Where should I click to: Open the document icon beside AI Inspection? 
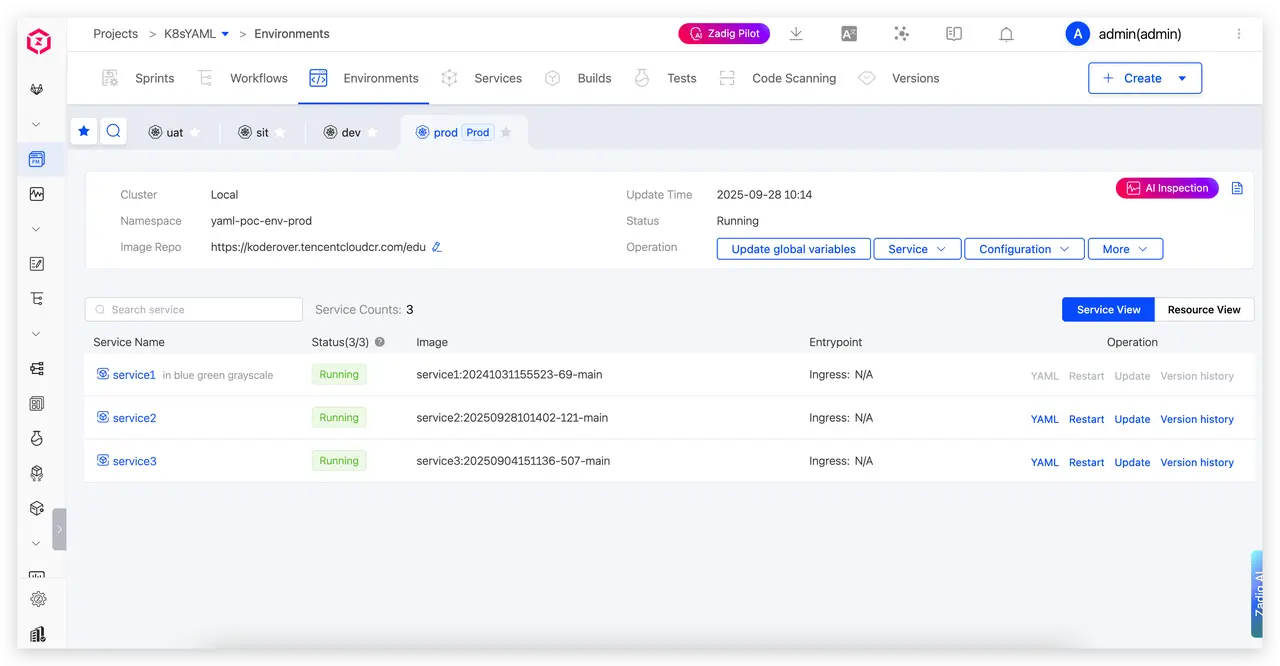click(x=1237, y=188)
